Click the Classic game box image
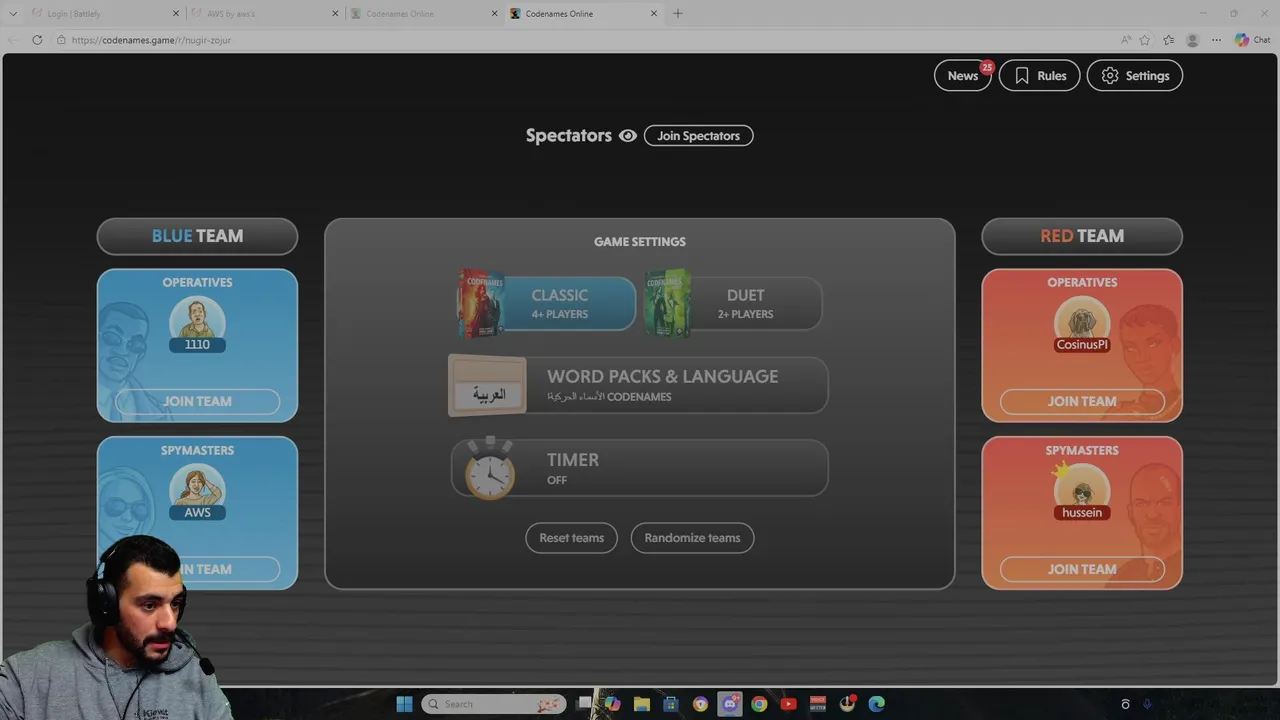 (x=481, y=303)
